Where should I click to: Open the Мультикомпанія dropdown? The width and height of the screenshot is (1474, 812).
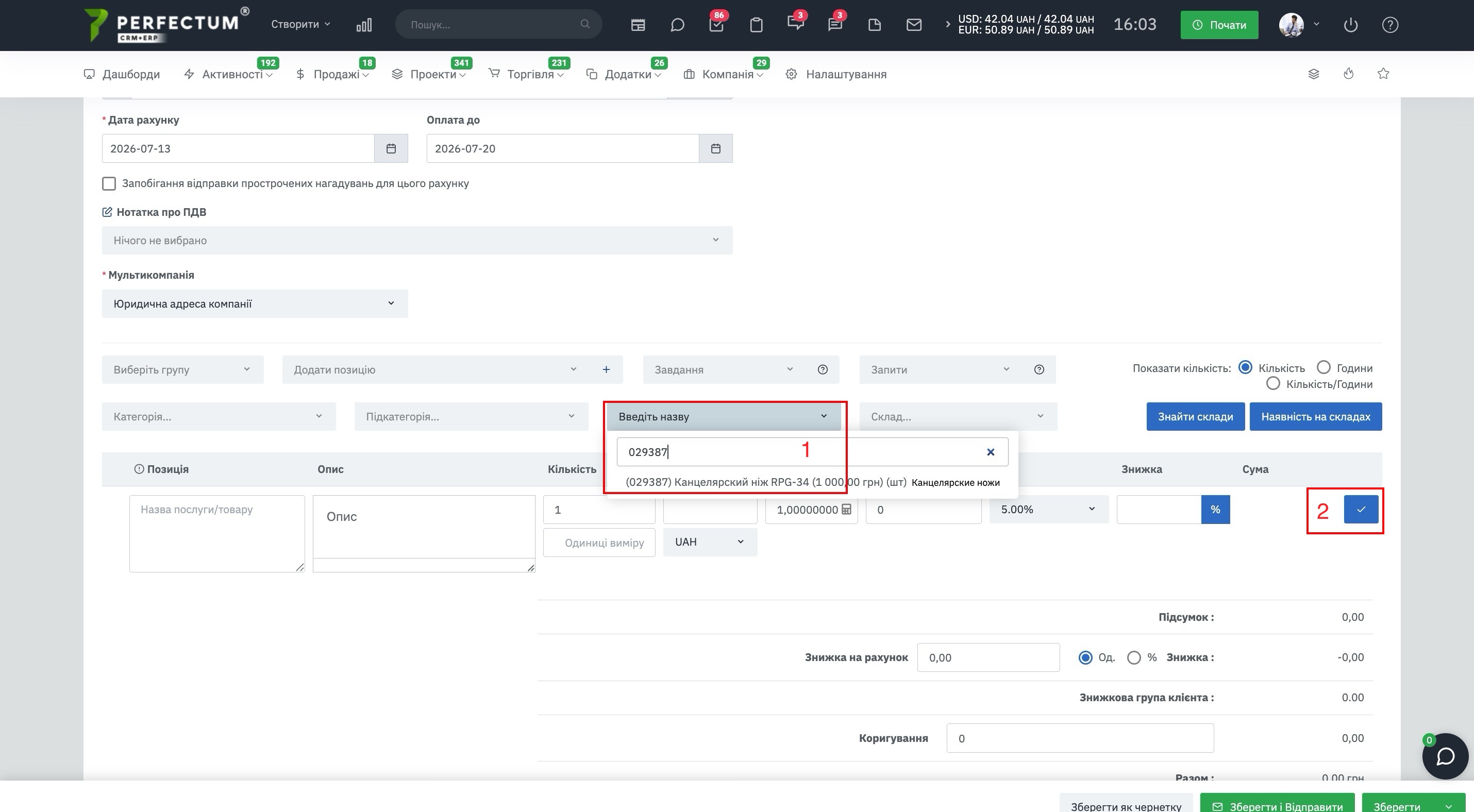point(255,303)
